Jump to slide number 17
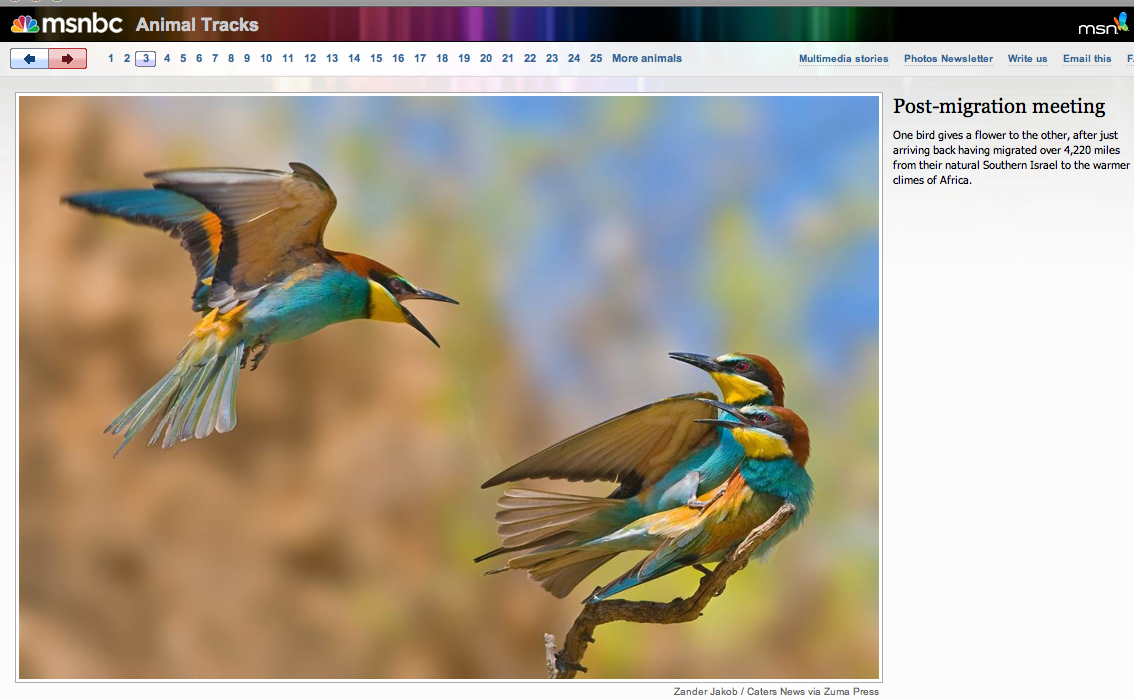 [x=420, y=59]
